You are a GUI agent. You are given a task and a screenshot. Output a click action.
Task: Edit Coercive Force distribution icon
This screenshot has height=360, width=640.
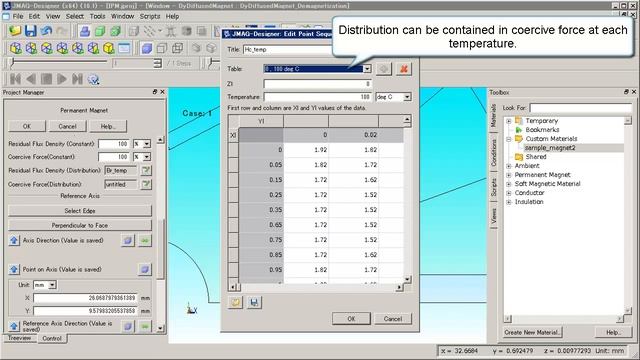pyautogui.click(x=146, y=184)
